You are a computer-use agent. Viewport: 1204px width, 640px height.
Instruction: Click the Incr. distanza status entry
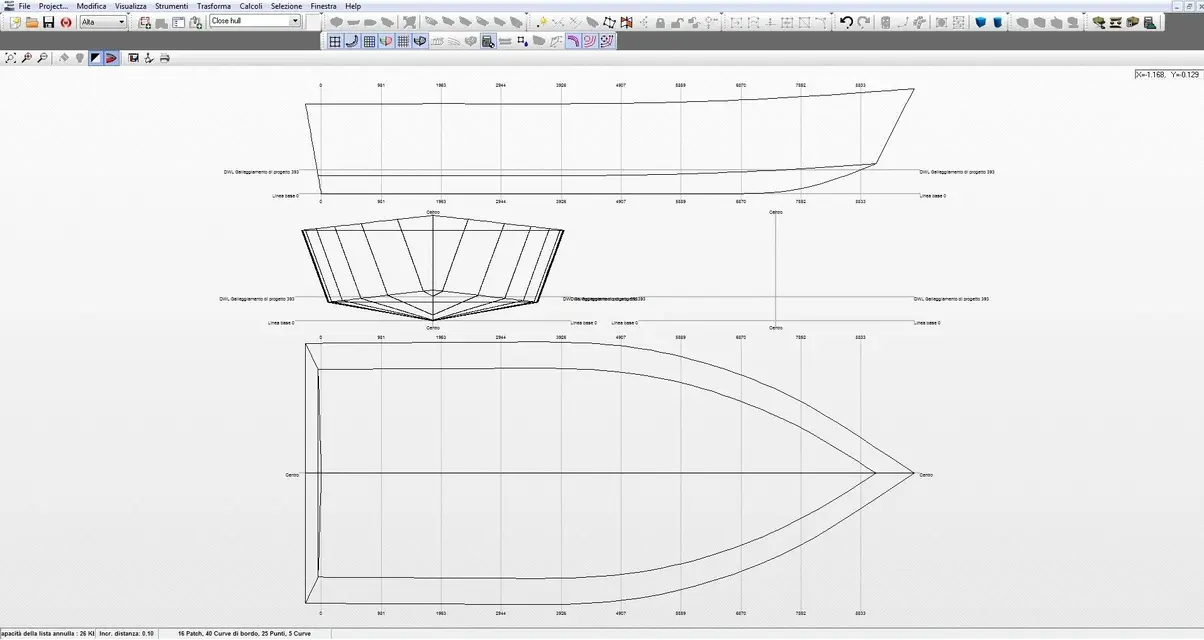point(127,634)
